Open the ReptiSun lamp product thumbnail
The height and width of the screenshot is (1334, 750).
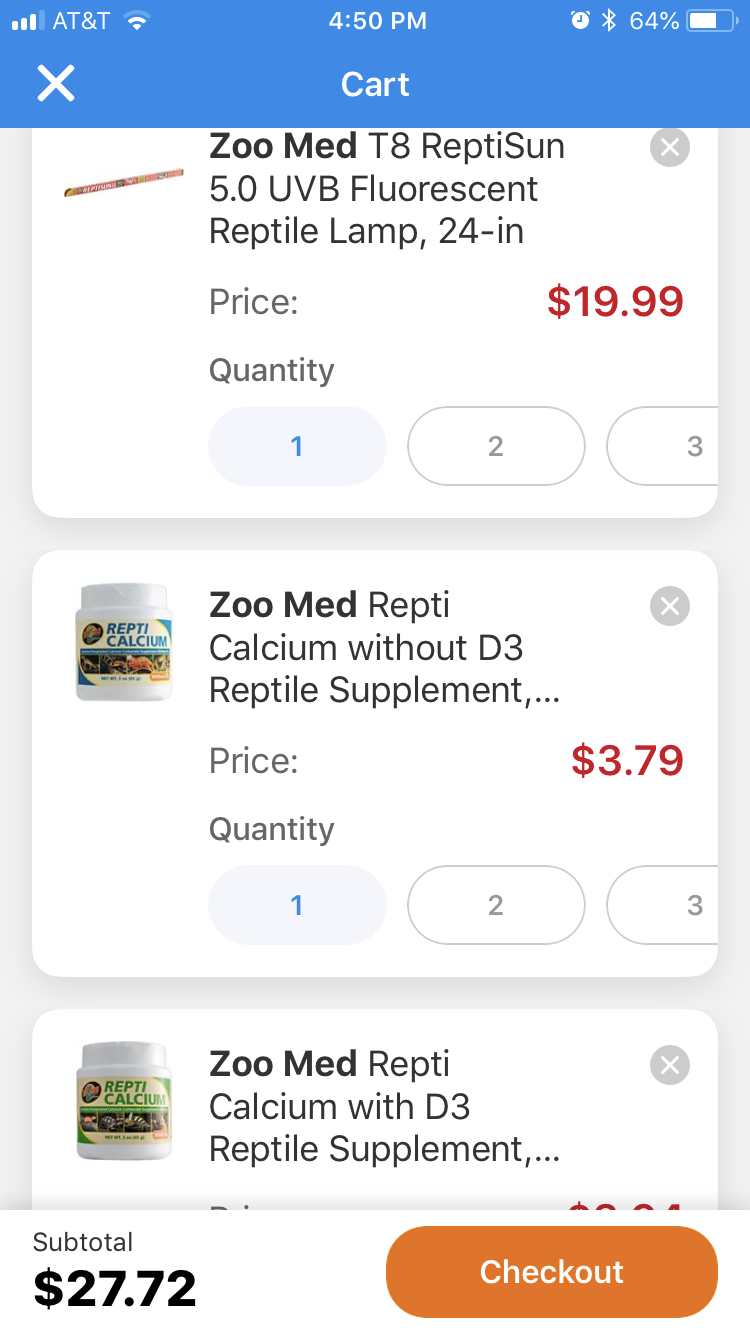(x=123, y=186)
